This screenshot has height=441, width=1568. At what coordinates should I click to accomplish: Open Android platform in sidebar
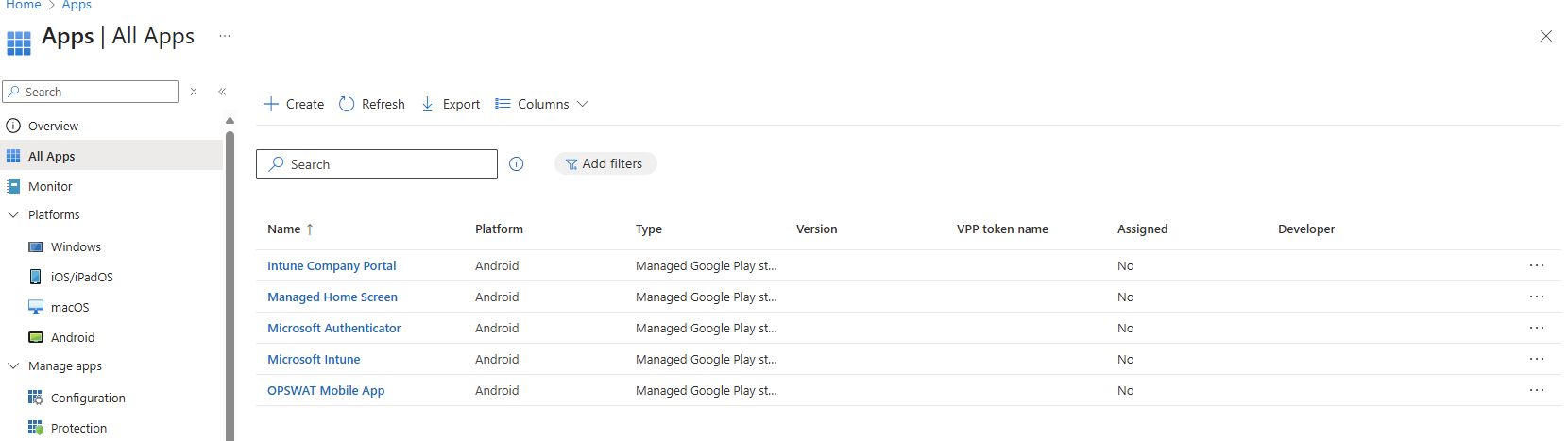coord(72,337)
